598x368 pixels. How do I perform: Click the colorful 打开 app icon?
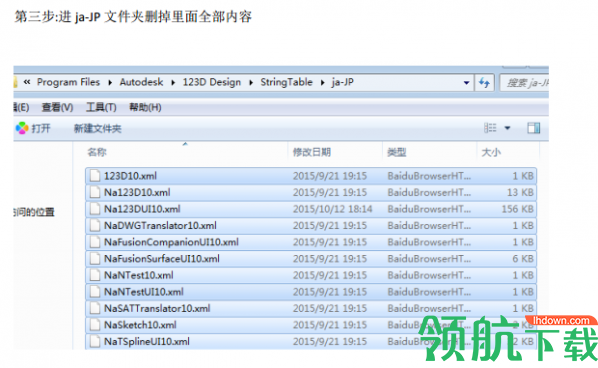[22, 128]
